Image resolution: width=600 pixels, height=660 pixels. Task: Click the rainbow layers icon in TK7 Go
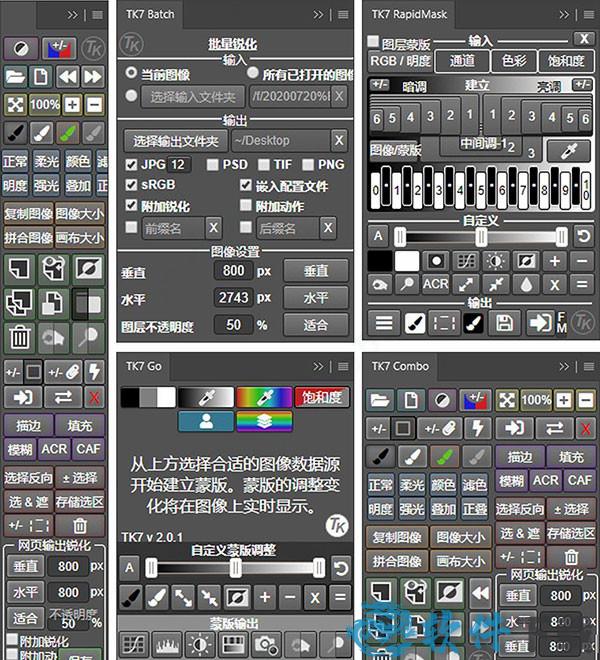(x=264, y=421)
